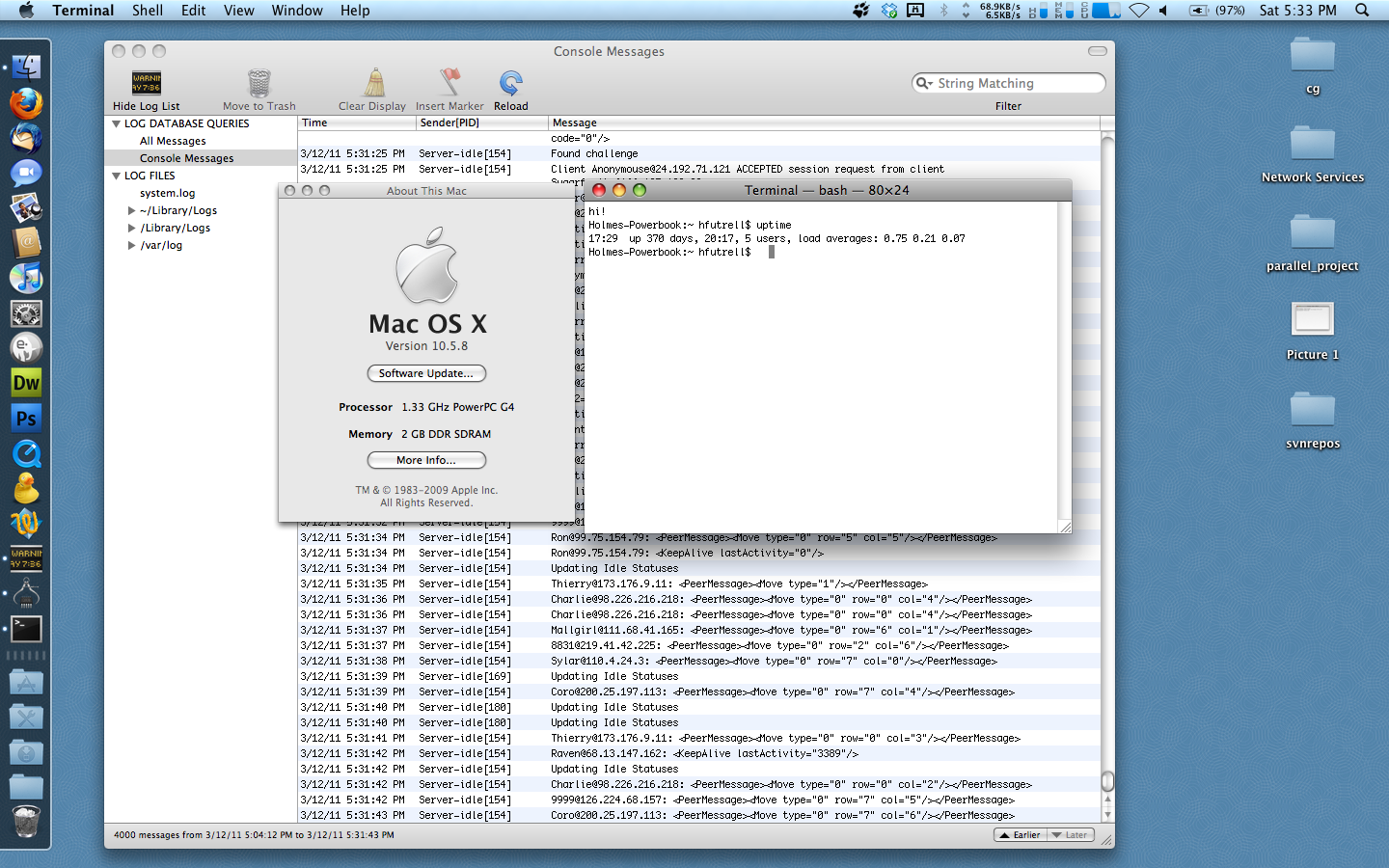Image resolution: width=1389 pixels, height=868 pixels.
Task: Click the 'Found challenge' log message row
Action: (x=699, y=153)
